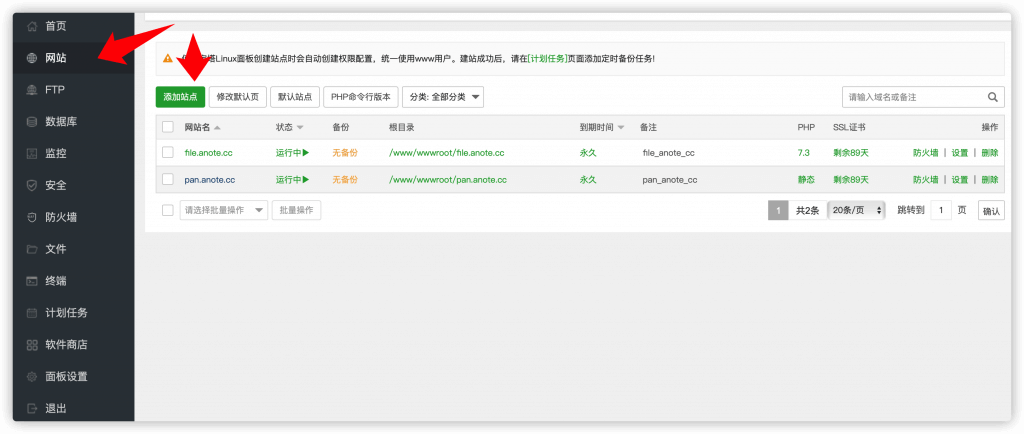This screenshot has width=1024, height=434.
Task: Open the pan.anote.cc site name link
Action: coord(210,179)
